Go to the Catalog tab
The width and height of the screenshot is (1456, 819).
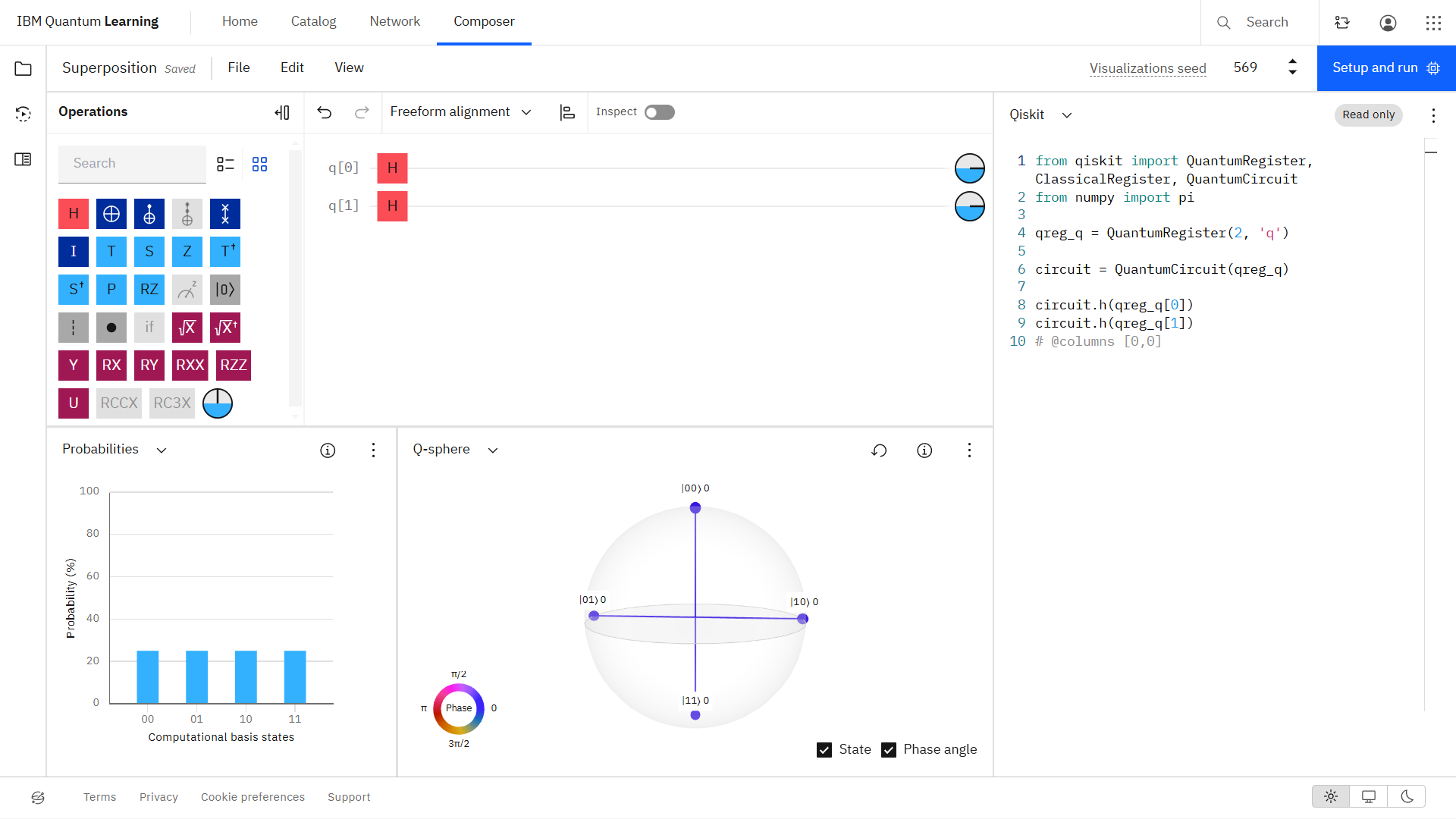point(313,22)
